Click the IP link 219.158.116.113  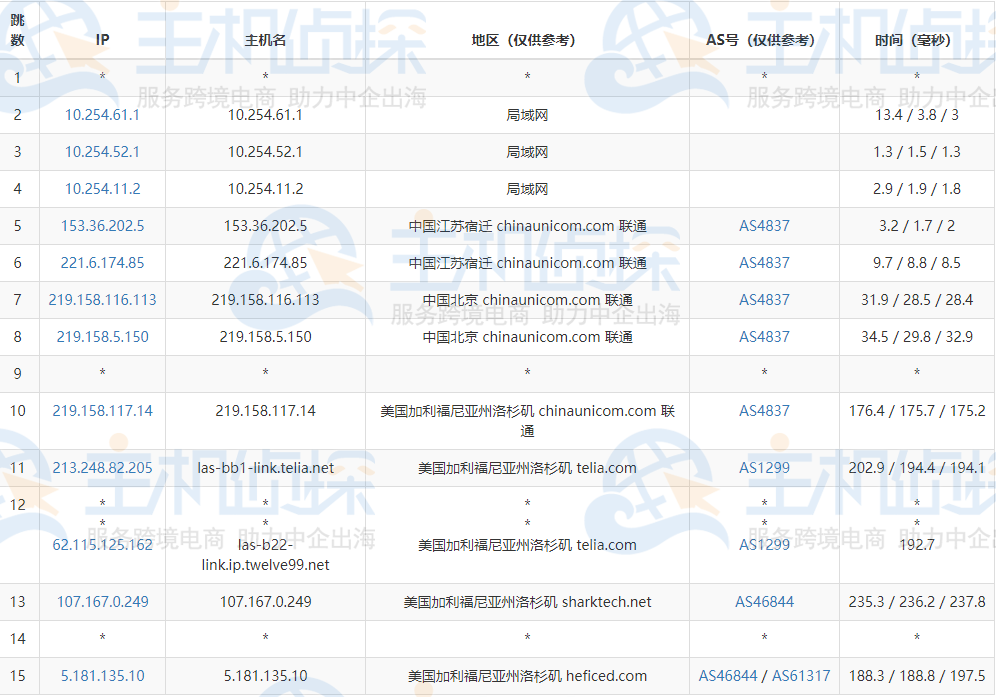click(100, 299)
